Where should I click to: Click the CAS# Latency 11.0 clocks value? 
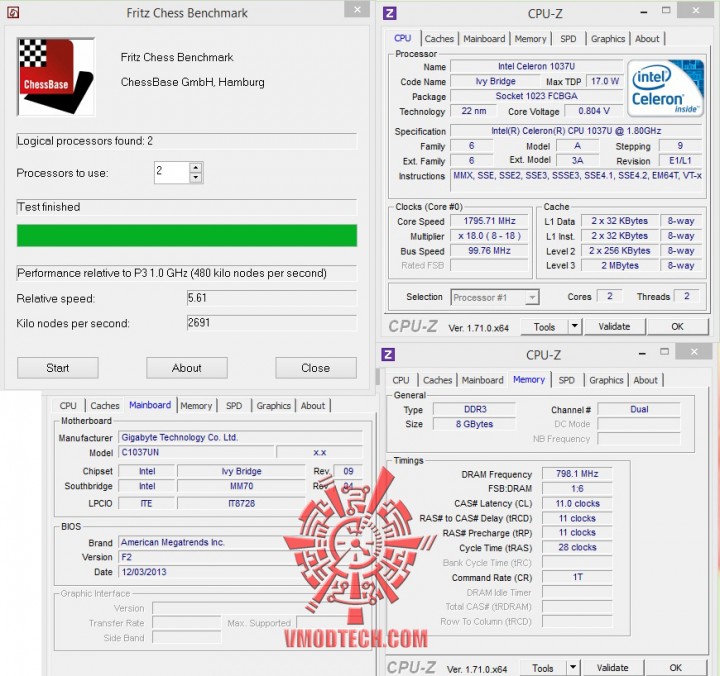[577, 503]
